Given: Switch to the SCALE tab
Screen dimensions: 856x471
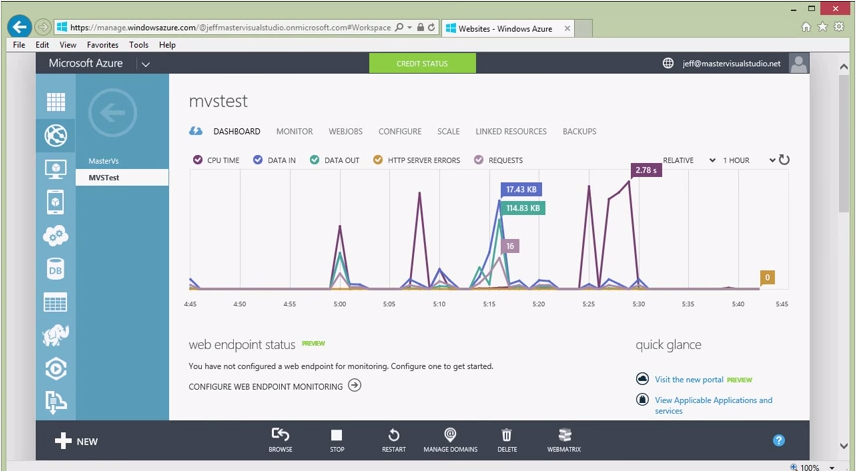Looking at the screenshot, I should pyautogui.click(x=448, y=132).
